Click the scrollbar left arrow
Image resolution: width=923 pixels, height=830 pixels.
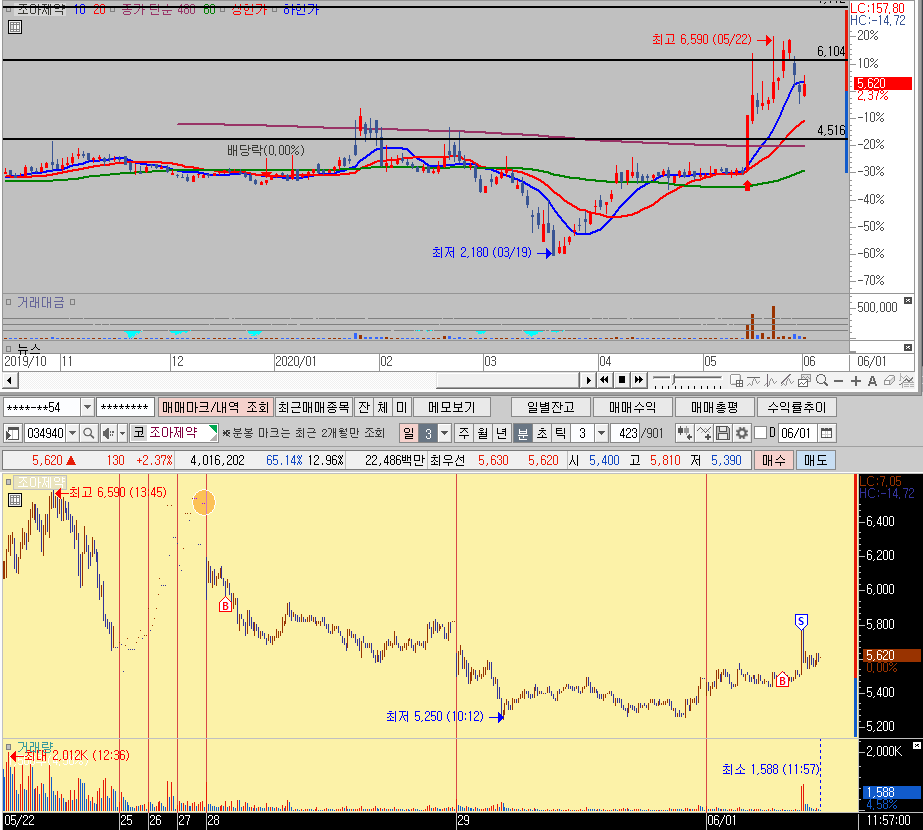click(x=9, y=381)
